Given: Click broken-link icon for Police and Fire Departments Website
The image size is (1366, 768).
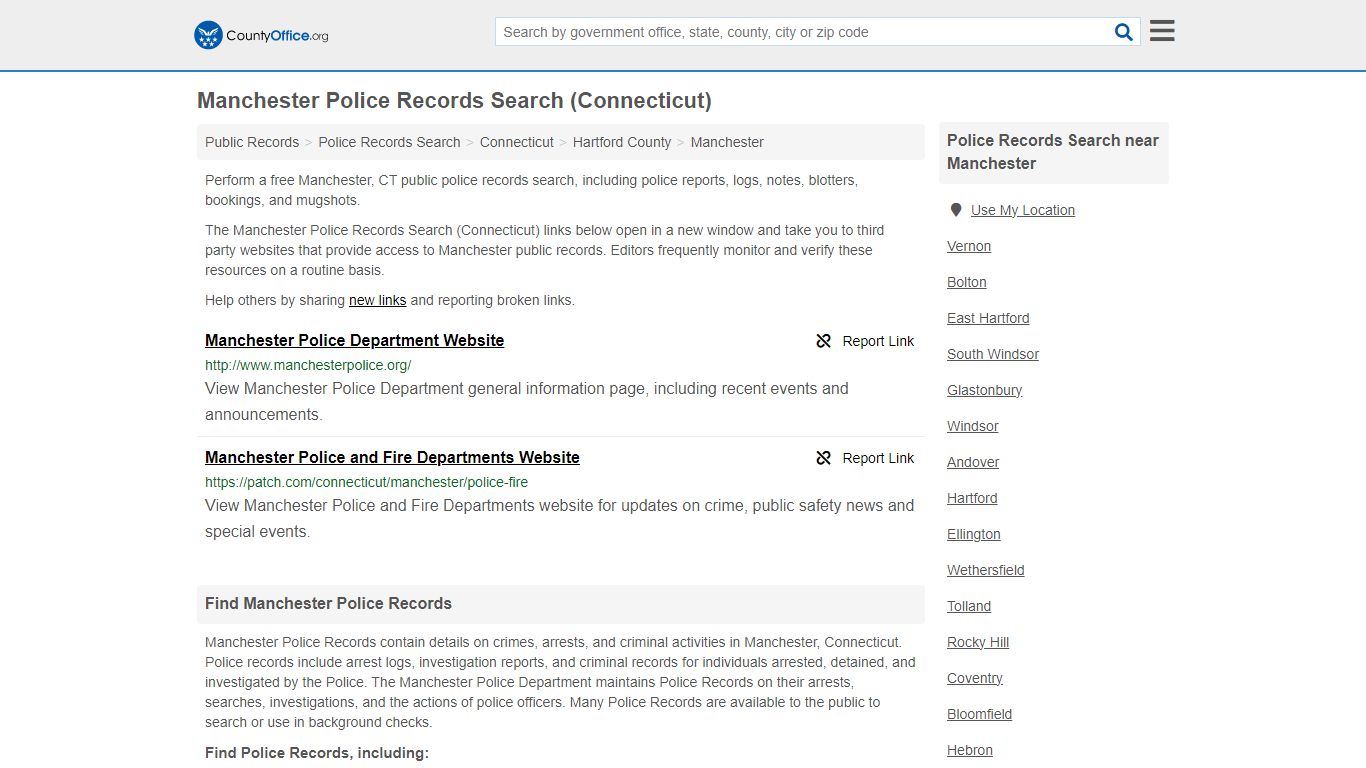Looking at the screenshot, I should pyautogui.click(x=823, y=458).
